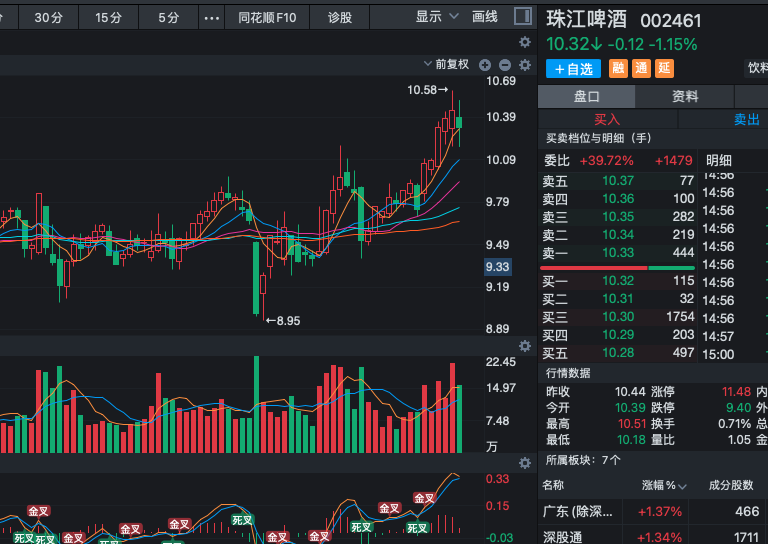Click the 买卖档位与明细 header

coord(599,139)
